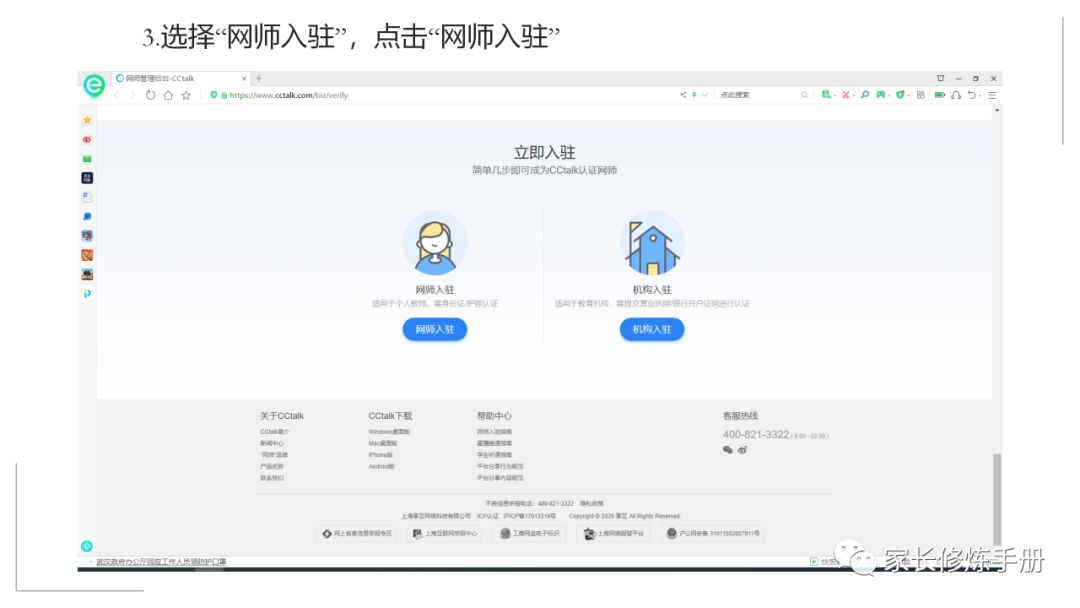The image size is (1080, 608).
Task: Open Windows桌面版 download link
Action: [x=388, y=432]
